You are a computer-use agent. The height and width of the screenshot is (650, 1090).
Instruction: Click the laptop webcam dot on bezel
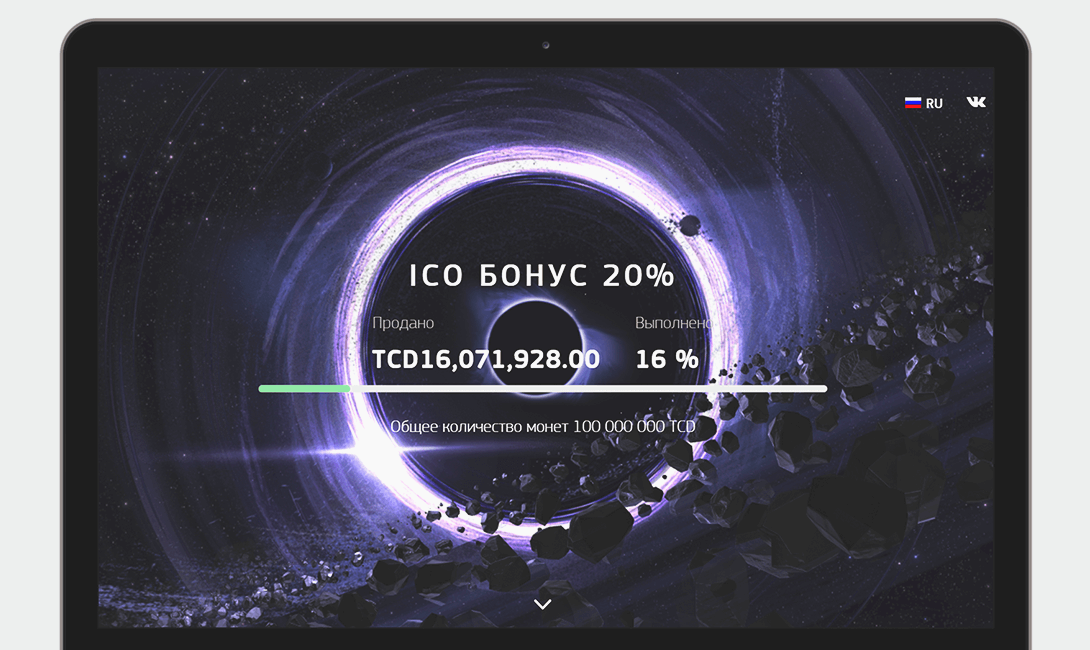[546, 45]
